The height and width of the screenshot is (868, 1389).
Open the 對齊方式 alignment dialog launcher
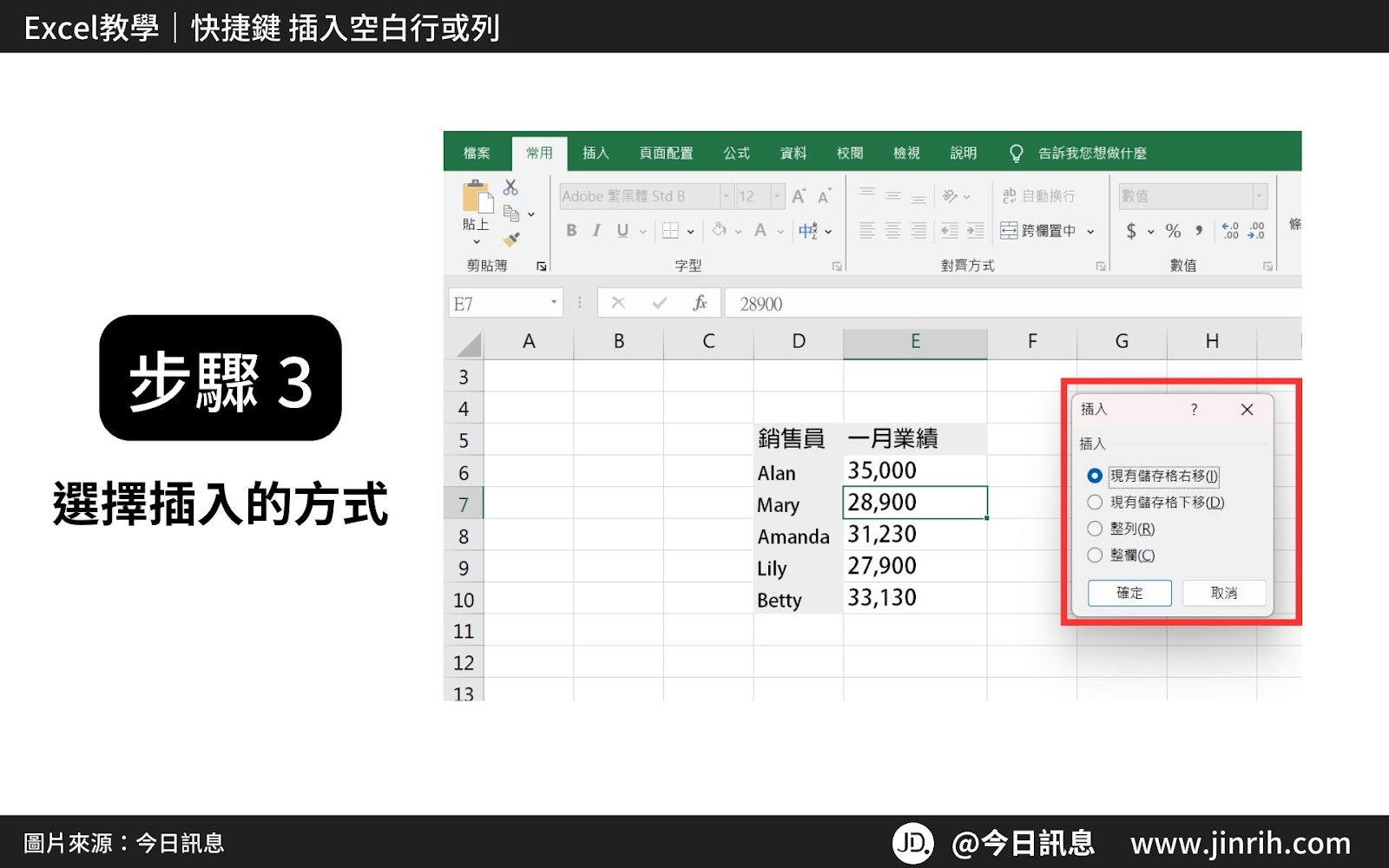coord(1100,266)
